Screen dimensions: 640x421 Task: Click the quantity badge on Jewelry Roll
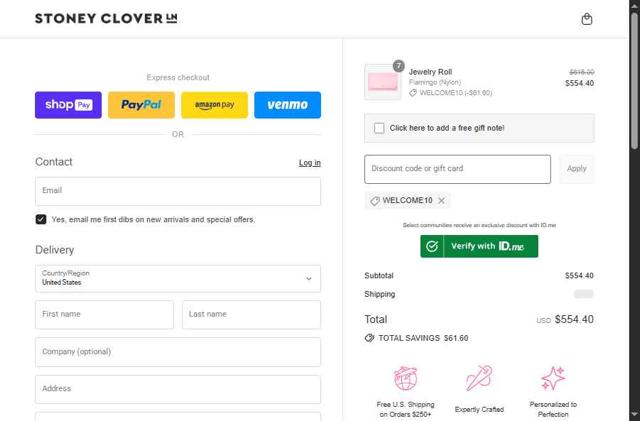[398, 65]
